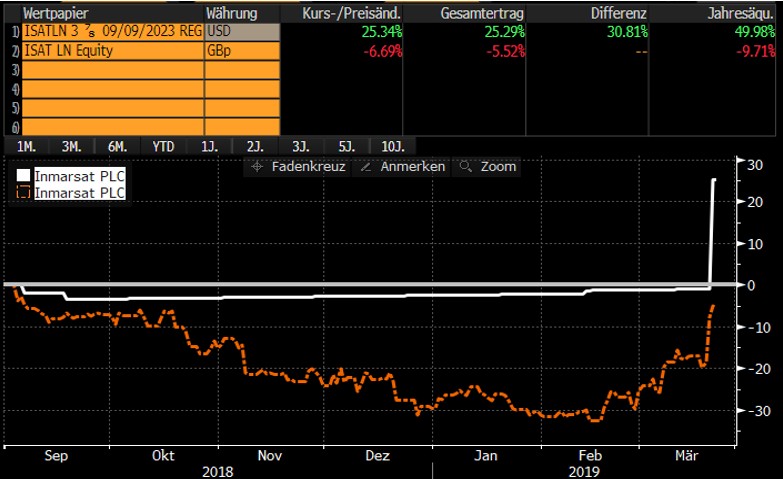This screenshot has width=783, height=479.
Task: Click the ISATLN 09/09/2023 bond security field
Action: [x=110, y=32]
